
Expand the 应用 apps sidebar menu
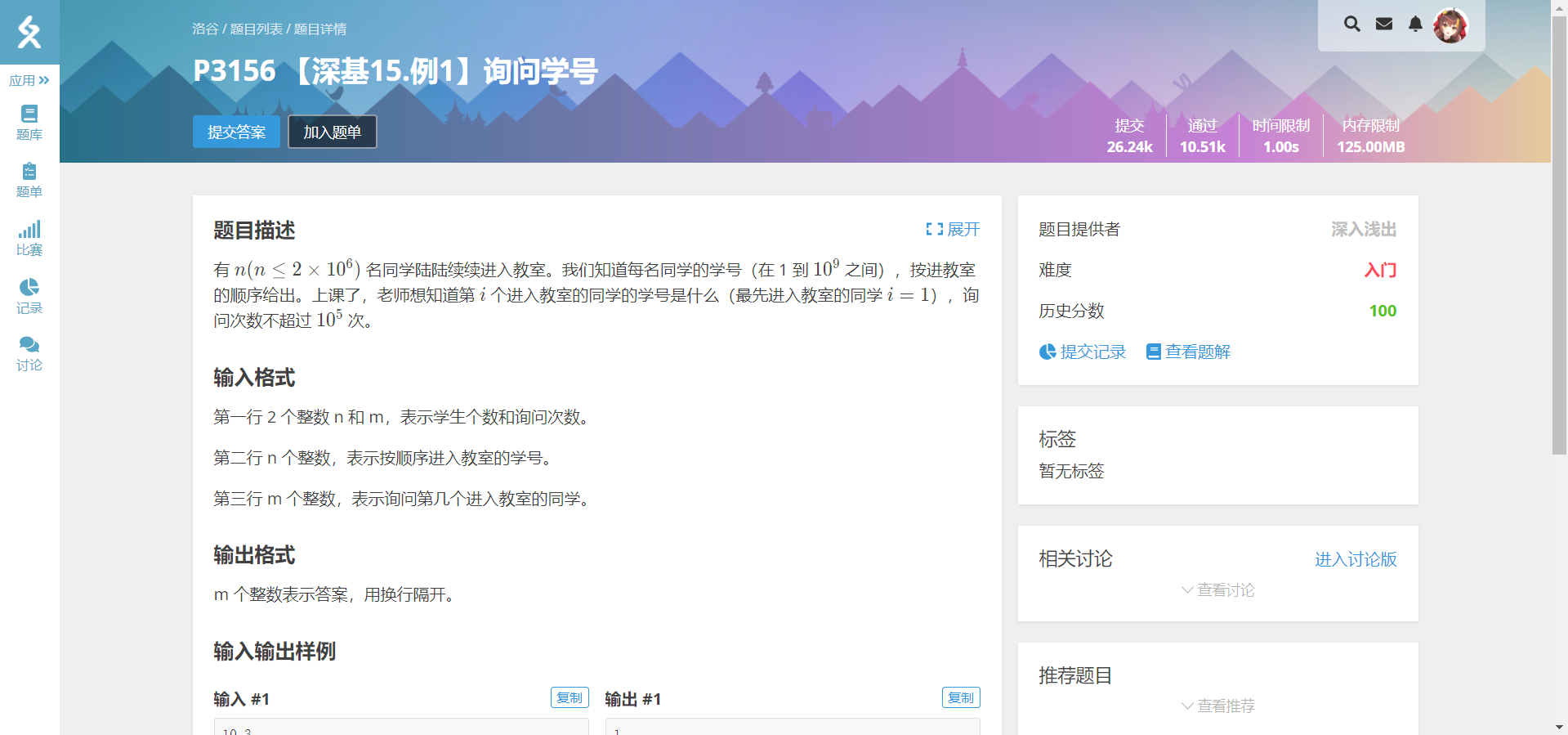pyautogui.click(x=29, y=80)
